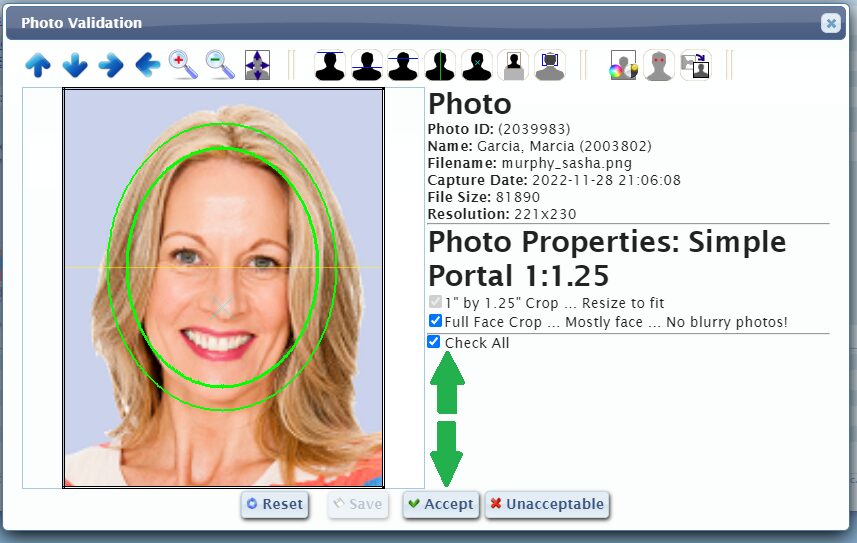Open the color adjustment tool icon
The image size is (857, 543).
pos(623,66)
